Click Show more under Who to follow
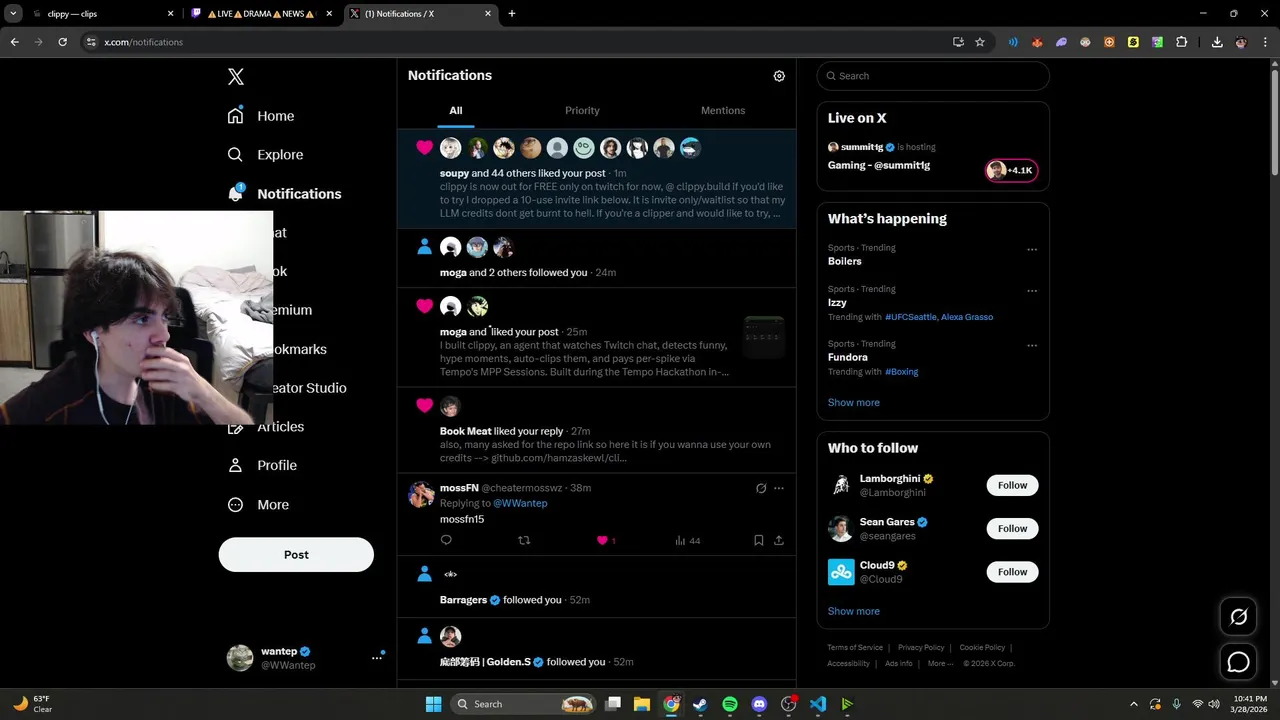The width and height of the screenshot is (1280, 720). (x=854, y=611)
